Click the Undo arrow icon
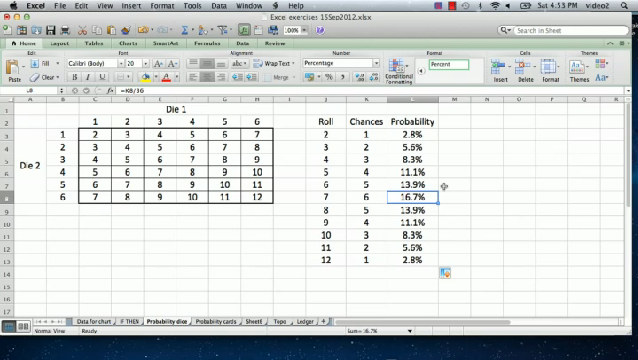The width and height of the screenshot is (638, 360). [x=142, y=30]
